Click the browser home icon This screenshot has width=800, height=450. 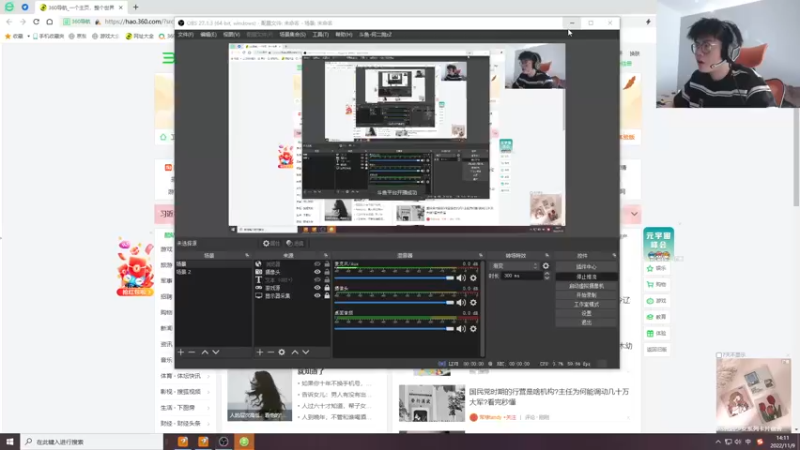click(x=49, y=22)
